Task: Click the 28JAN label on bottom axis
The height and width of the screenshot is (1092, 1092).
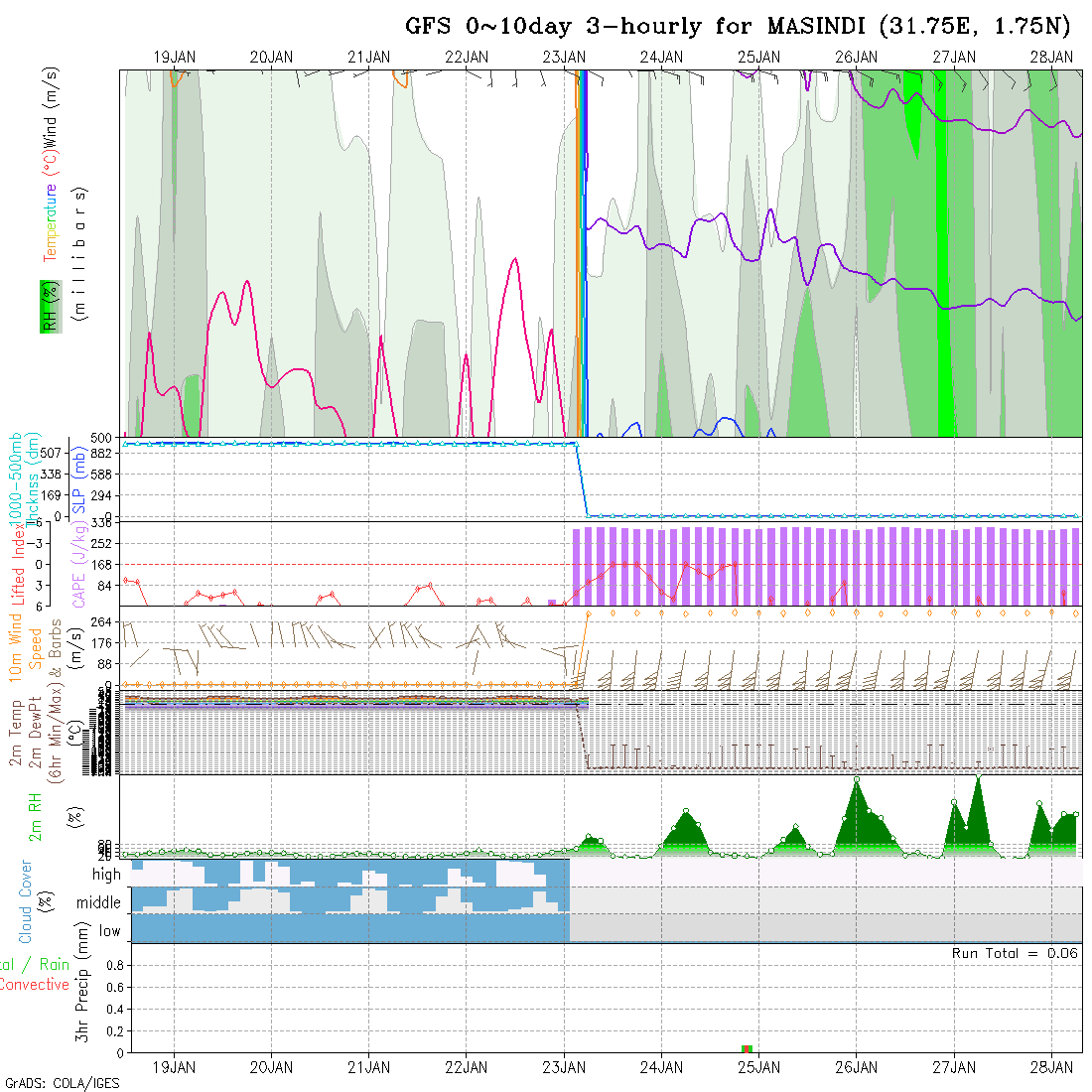Action: point(1051,1067)
